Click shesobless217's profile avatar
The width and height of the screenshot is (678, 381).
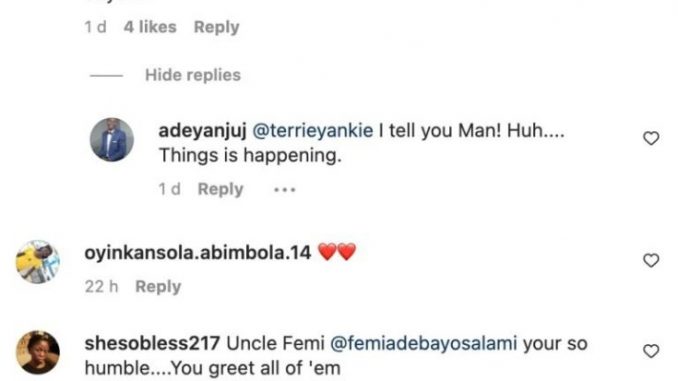point(38,352)
